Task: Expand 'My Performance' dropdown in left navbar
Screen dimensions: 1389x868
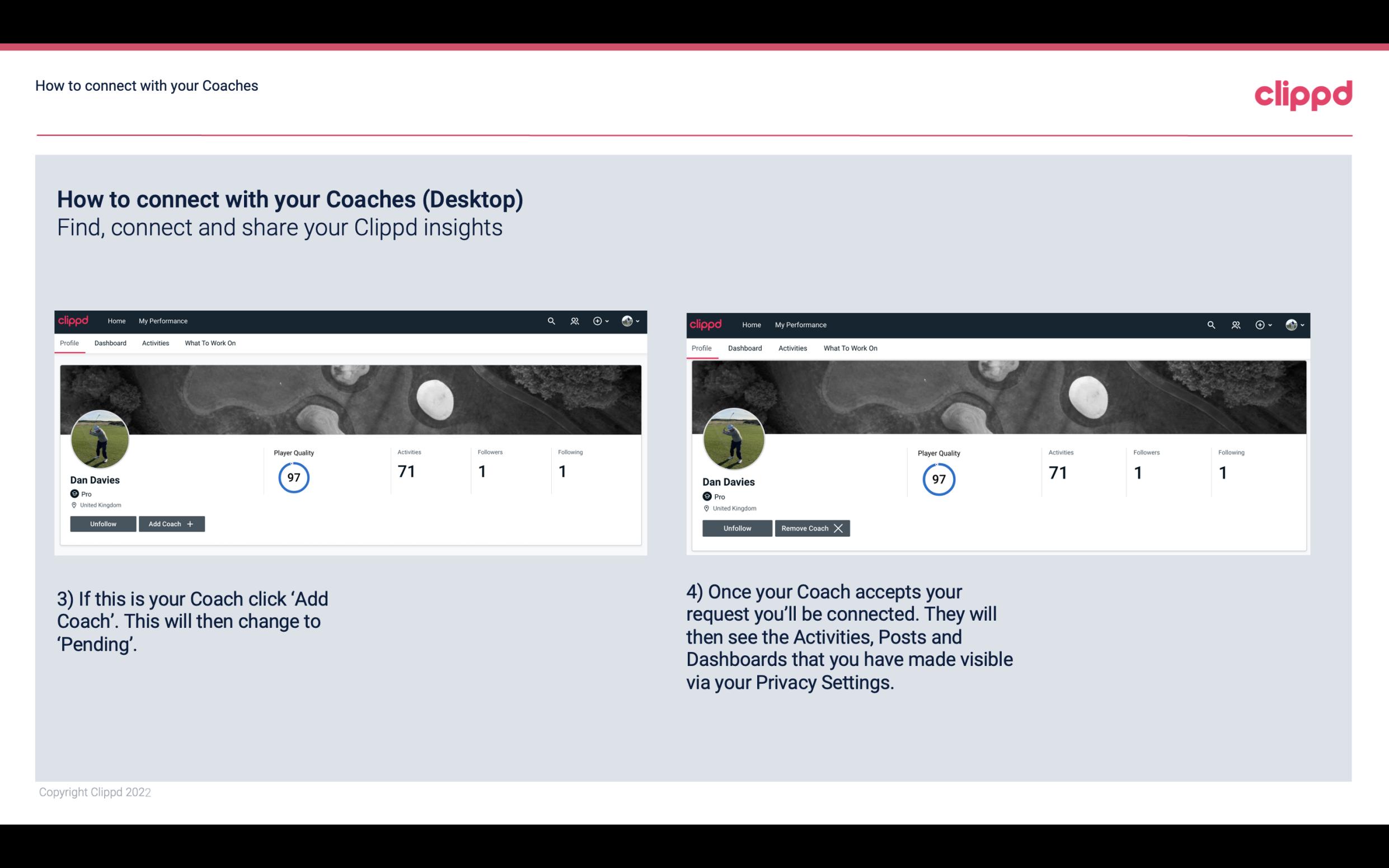Action: click(x=162, y=321)
